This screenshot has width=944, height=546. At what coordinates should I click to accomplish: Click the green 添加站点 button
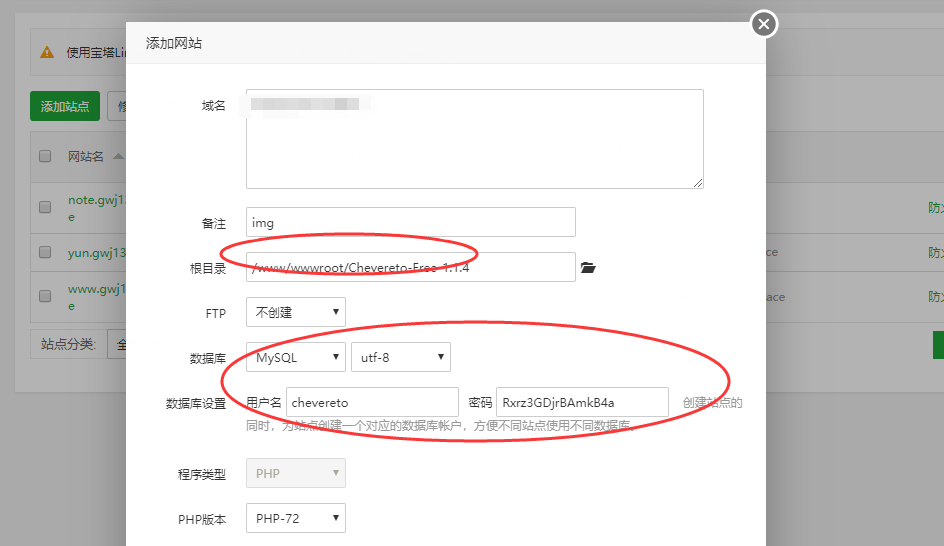65,107
